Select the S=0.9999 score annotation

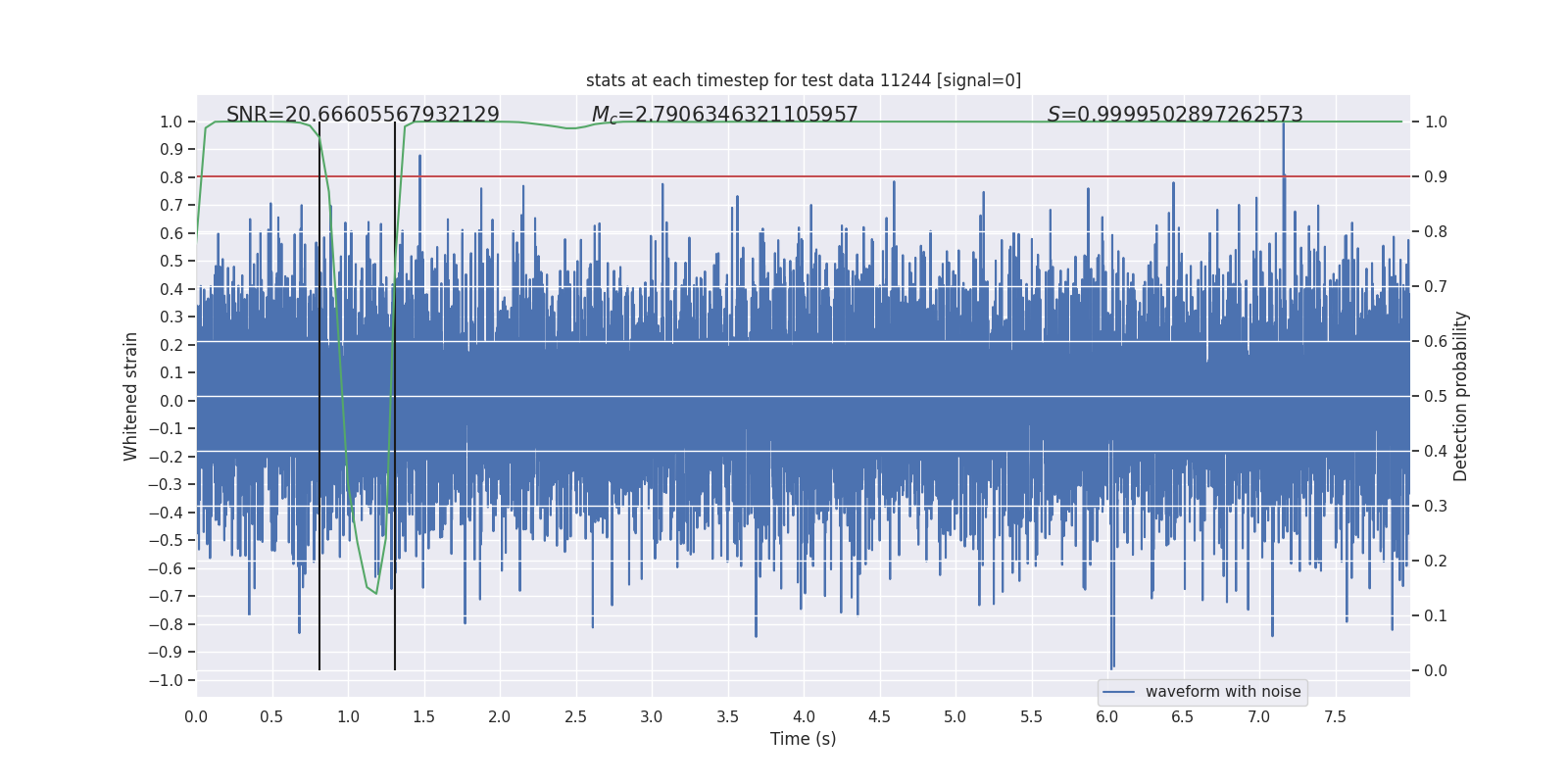1175,115
